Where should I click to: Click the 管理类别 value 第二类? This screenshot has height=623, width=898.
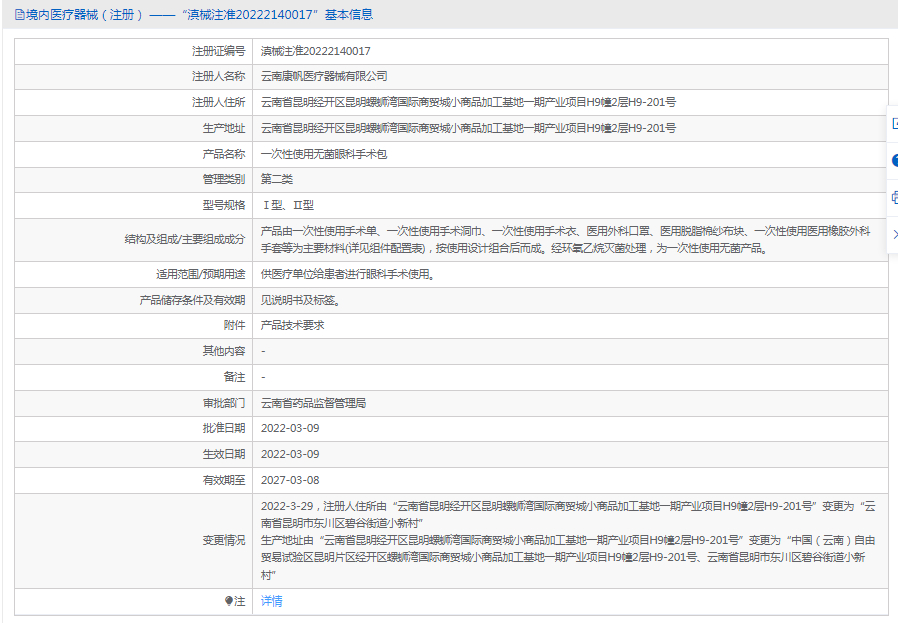coord(277,180)
